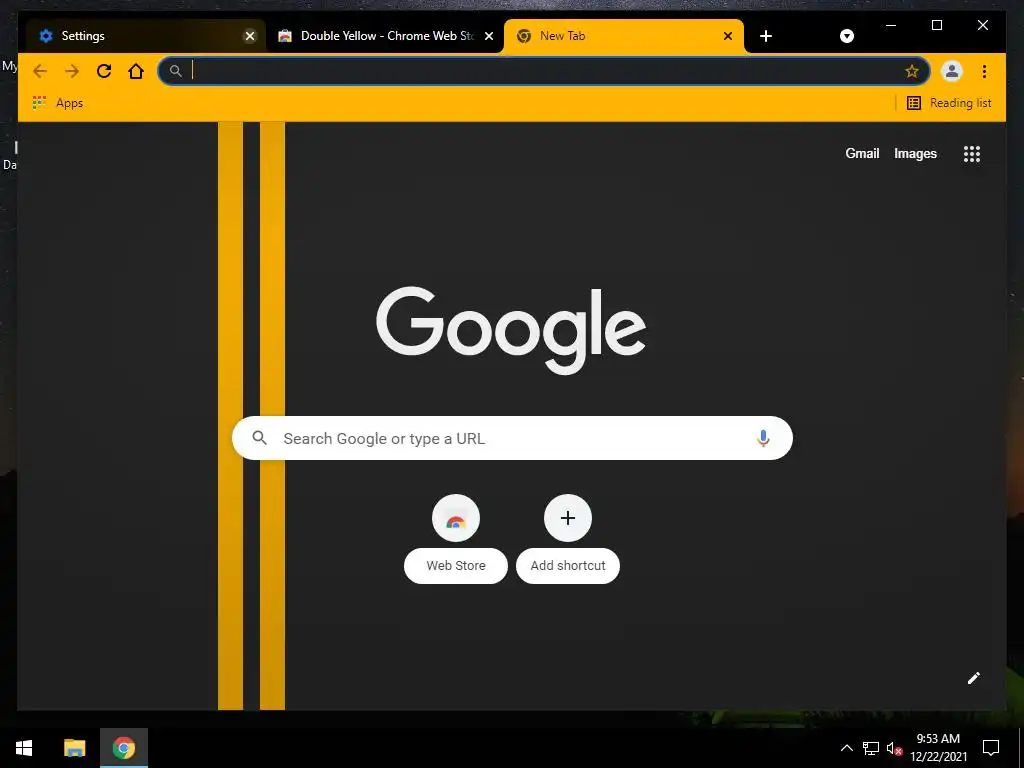Click the Add shortcut button
The height and width of the screenshot is (768, 1024).
pyautogui.click(x=568, y=539)
